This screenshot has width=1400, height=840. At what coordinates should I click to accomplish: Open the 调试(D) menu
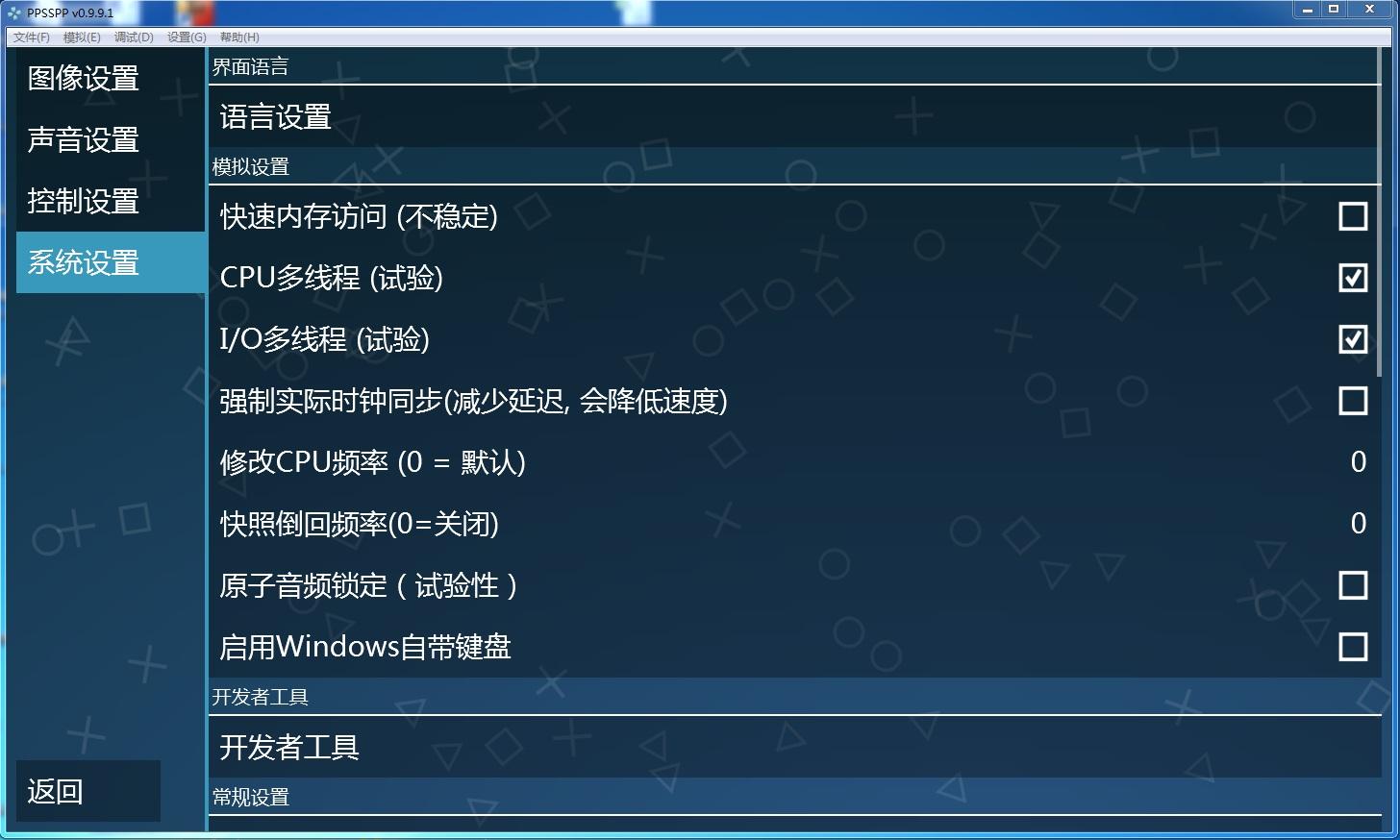click(x=134, y=37)
